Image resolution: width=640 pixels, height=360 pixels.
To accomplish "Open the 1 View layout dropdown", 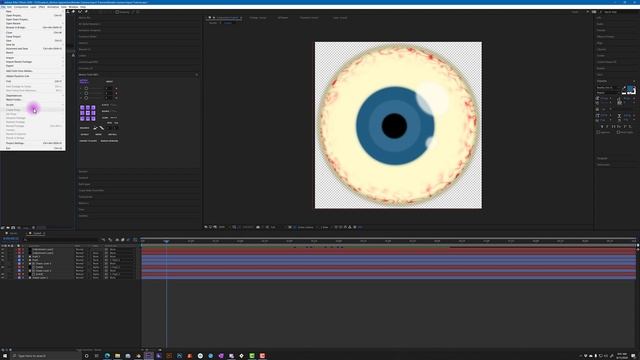I will tap(324, 227).
